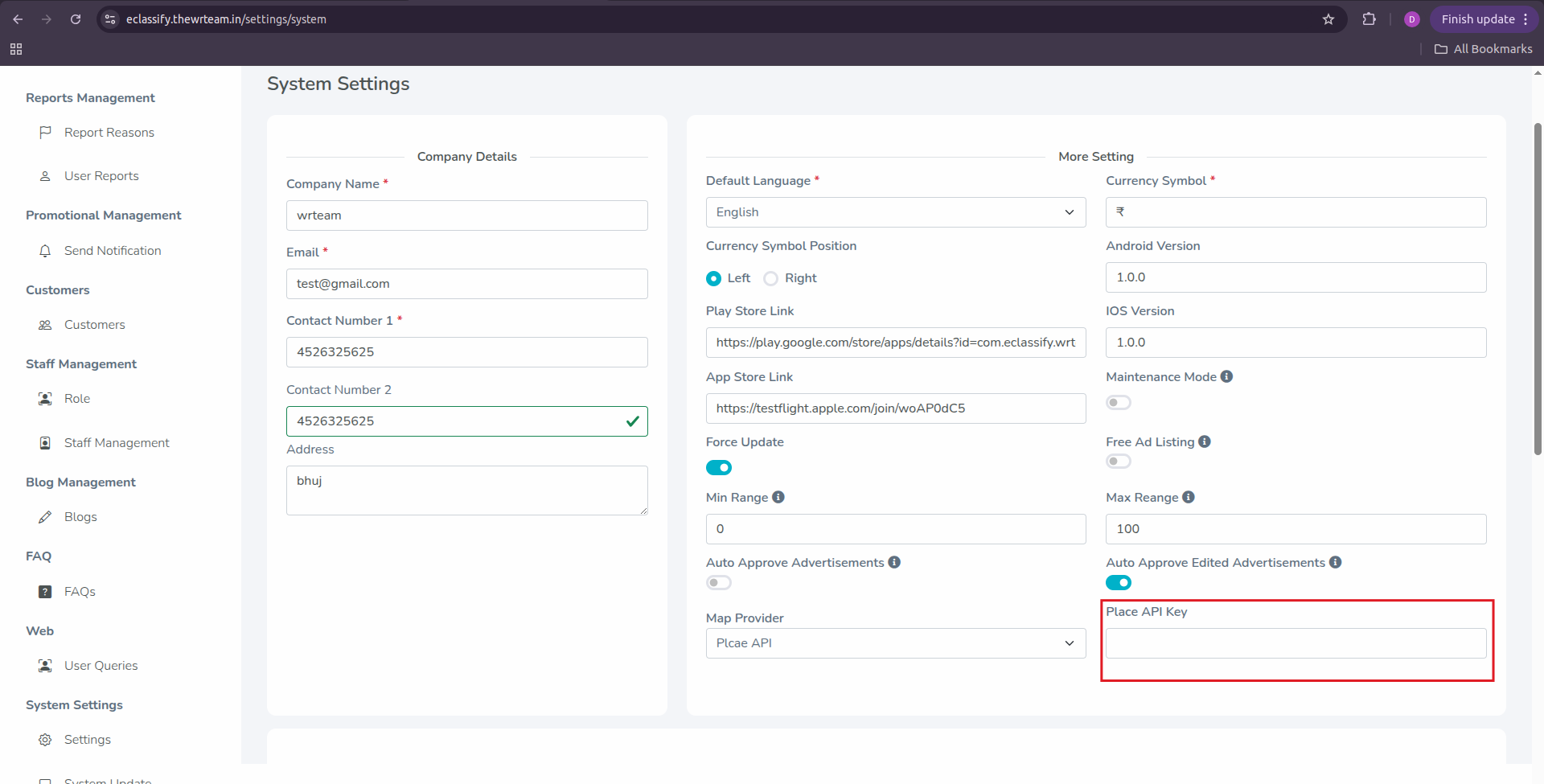Select the Customers people icon
The image size is (1544, 784).
(46, 325)
